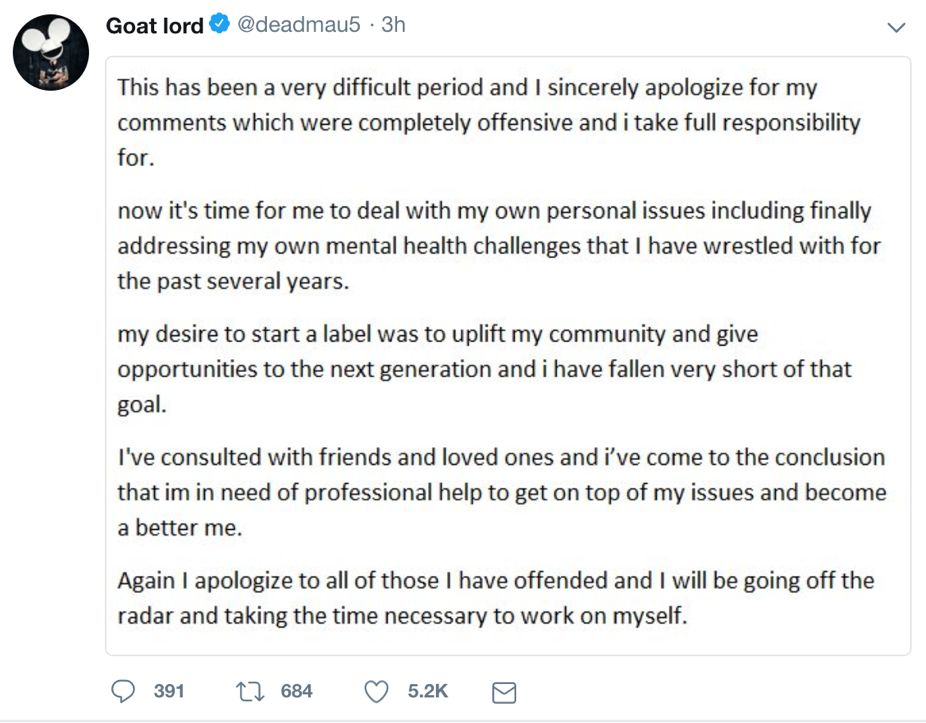926x723 pixels.
Task: Expand the tweet options chevron
Action: point(897,28)
